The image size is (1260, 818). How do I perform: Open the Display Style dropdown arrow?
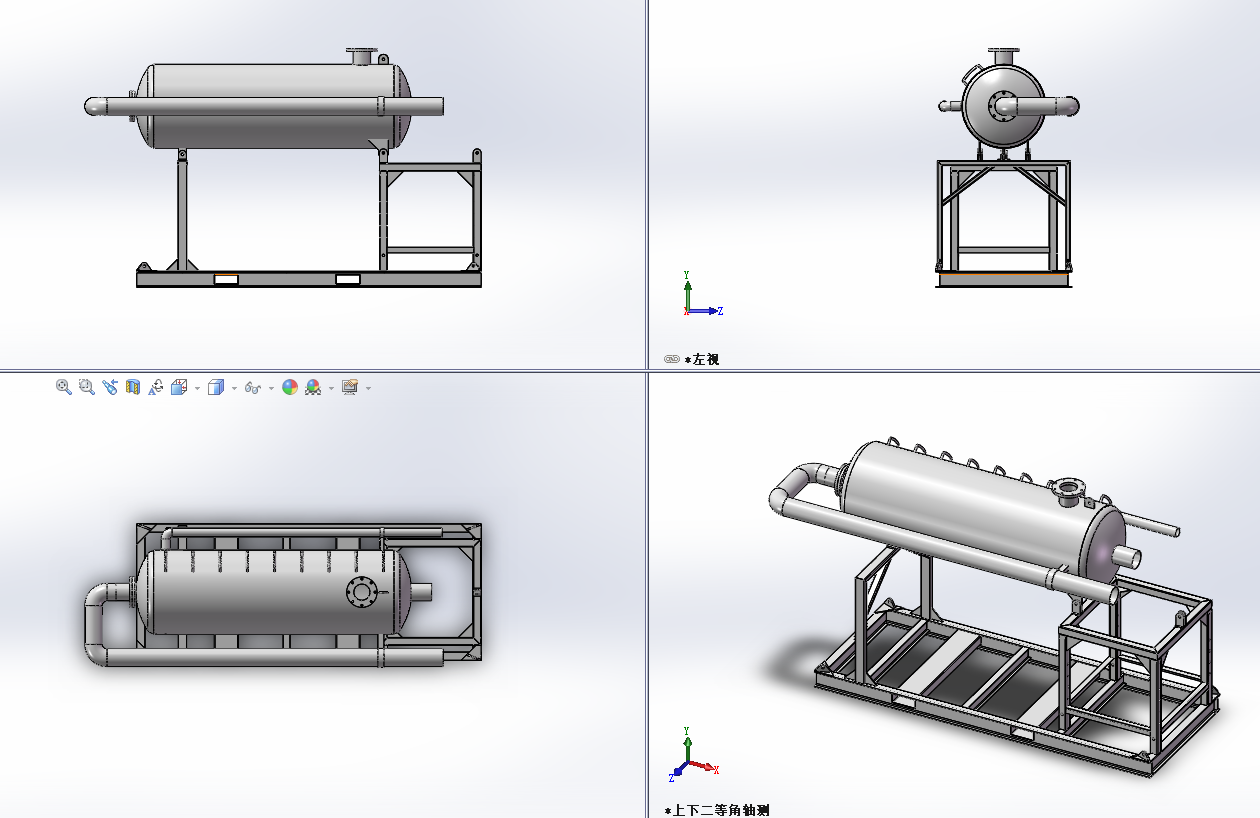tap(234, 388)
